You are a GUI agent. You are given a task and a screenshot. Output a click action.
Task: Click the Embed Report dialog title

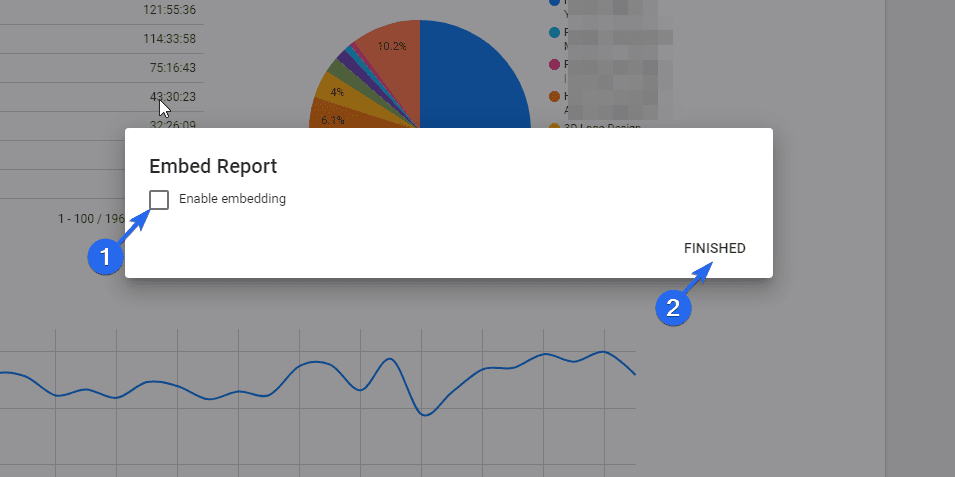(213, 166)
